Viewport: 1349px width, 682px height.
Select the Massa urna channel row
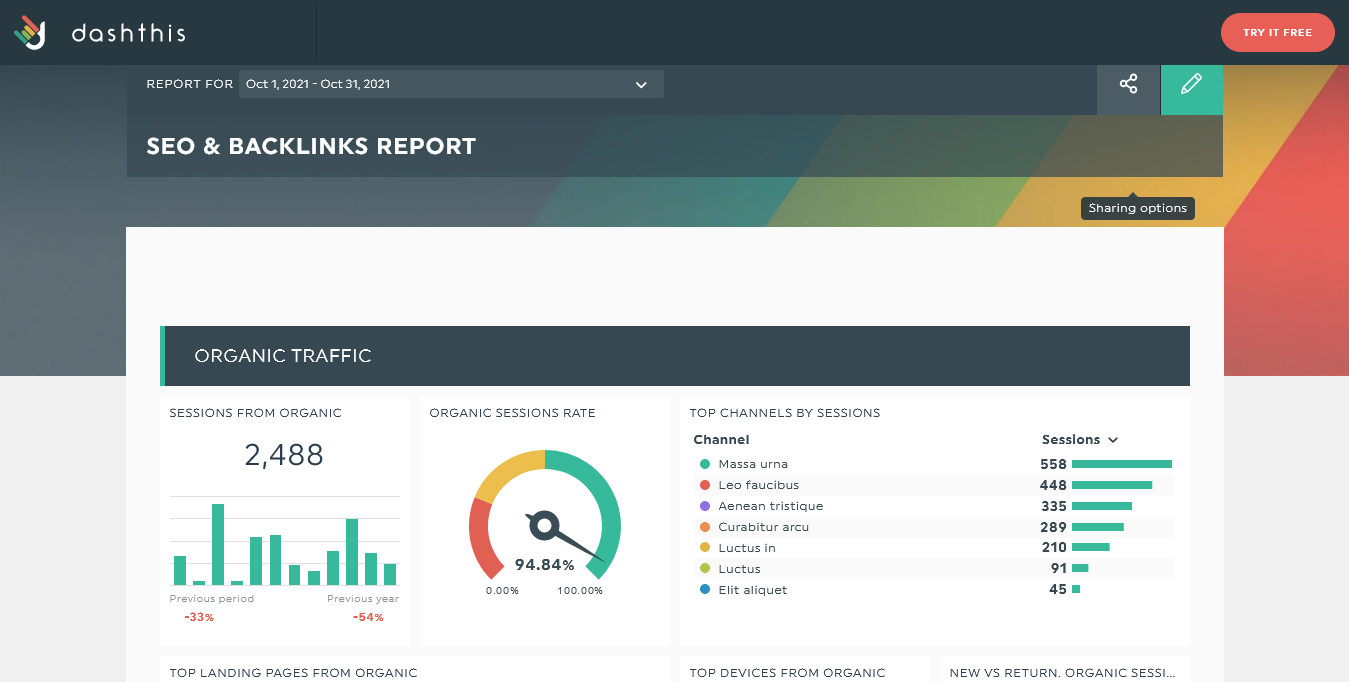[934, 464]
